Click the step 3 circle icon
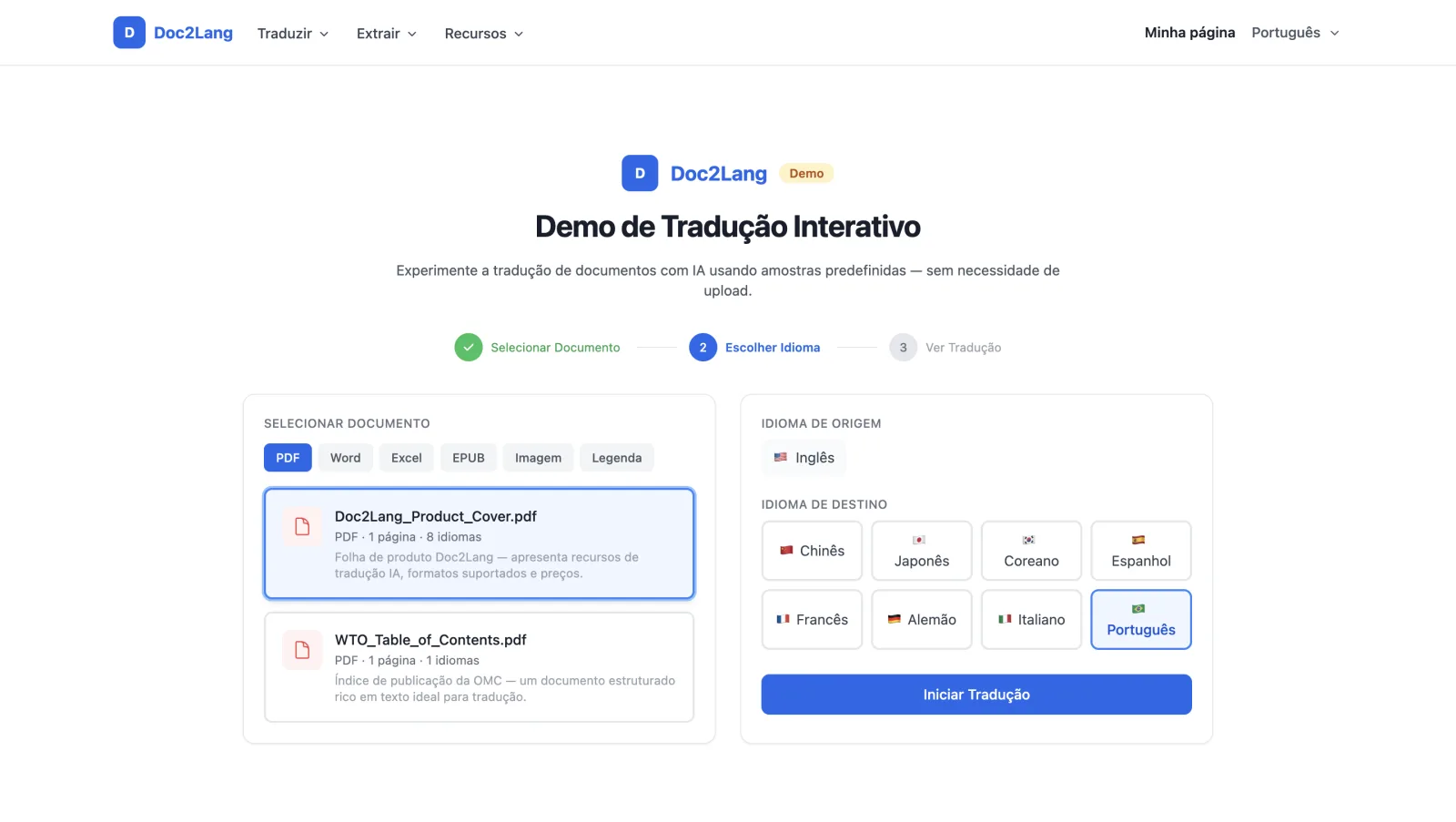The image size is (1456, 822). pyautogui.click(x=903, y=347)
